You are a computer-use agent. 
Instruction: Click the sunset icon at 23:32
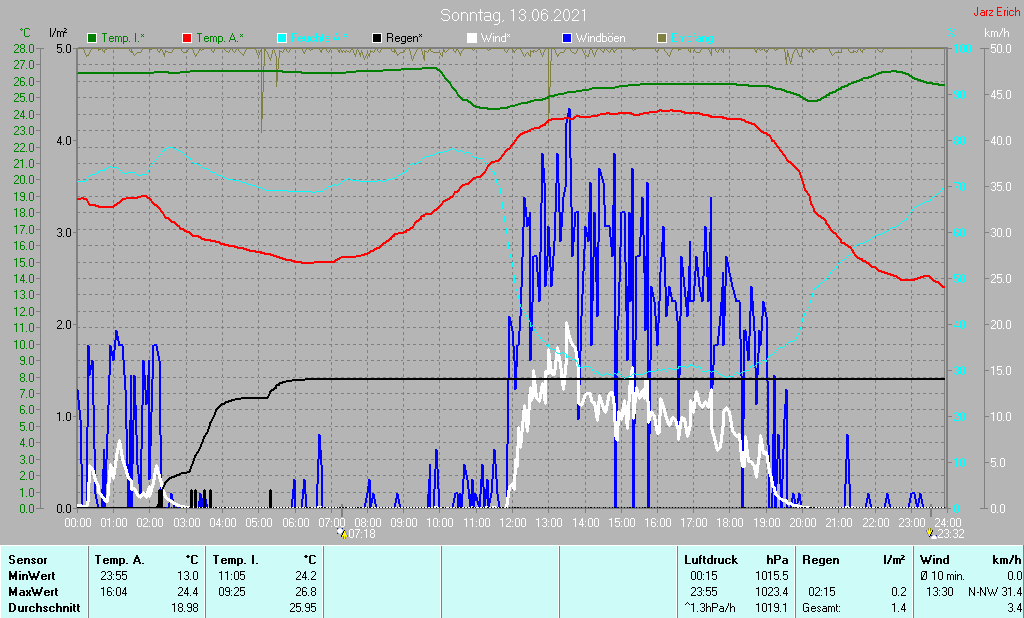[931, 534]
